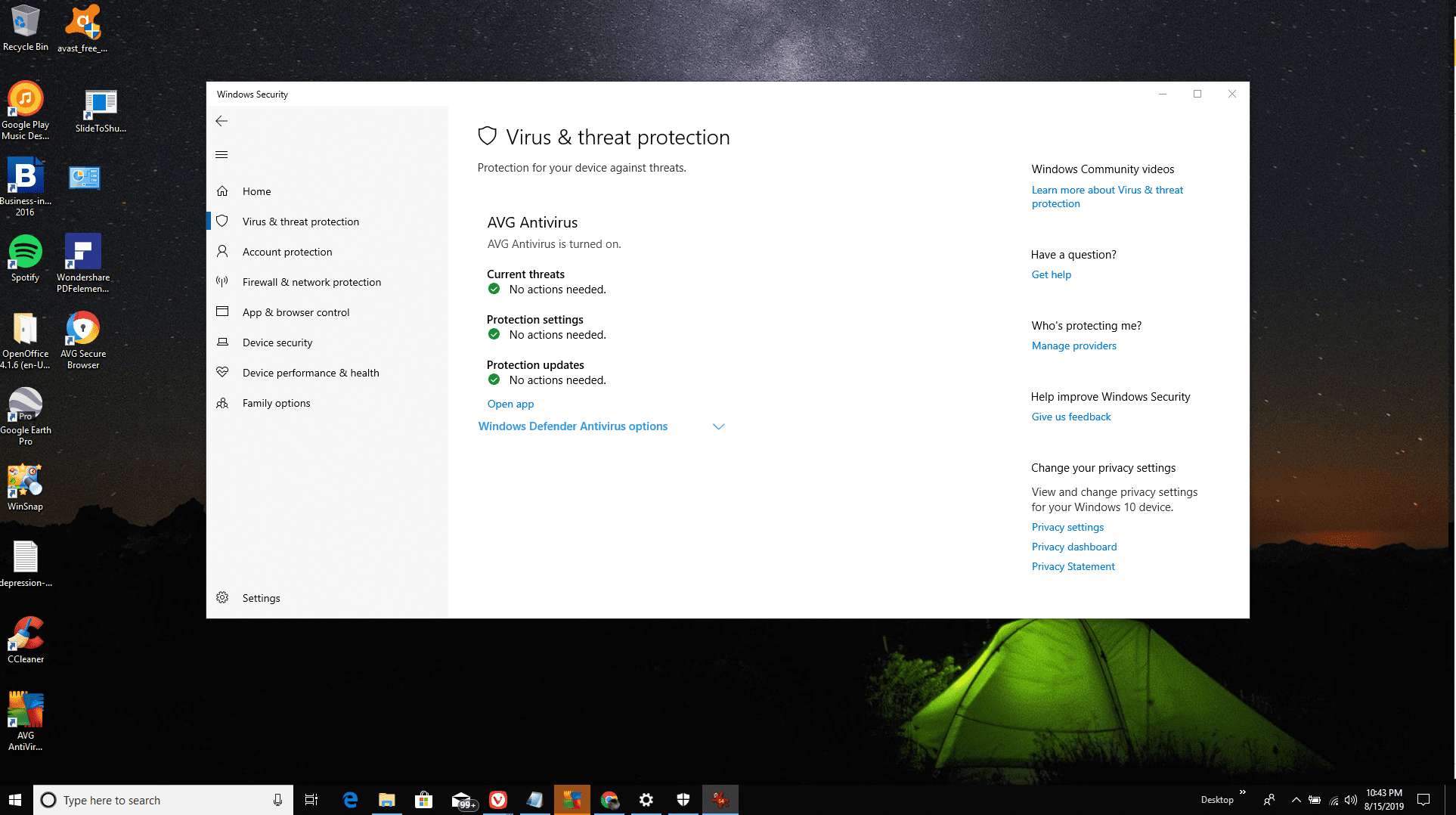1456x815 pixels.
Task: Open Microsoft Edge from taskbar
Action: (x=350, y=800)
